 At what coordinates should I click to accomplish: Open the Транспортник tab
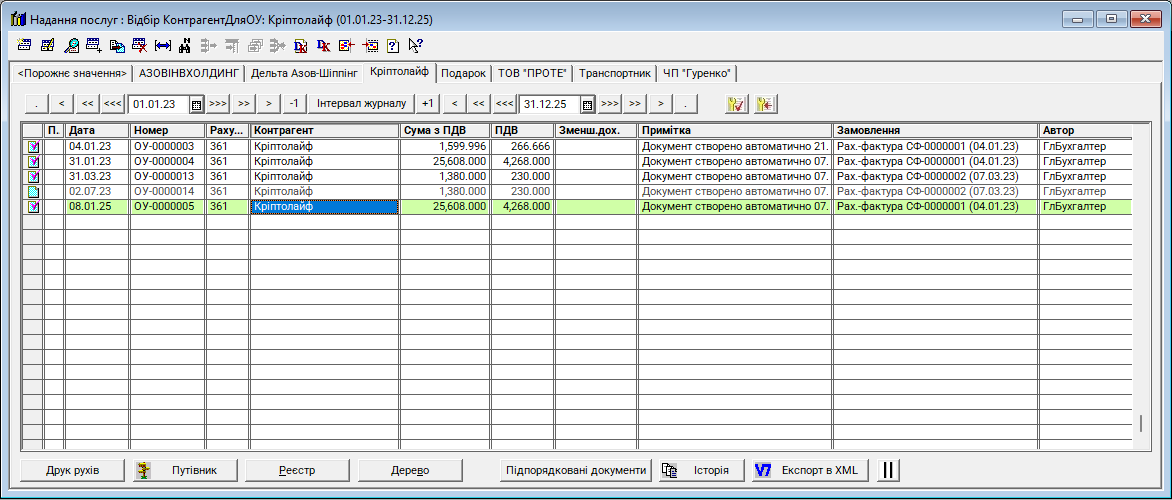coord(615,73)
